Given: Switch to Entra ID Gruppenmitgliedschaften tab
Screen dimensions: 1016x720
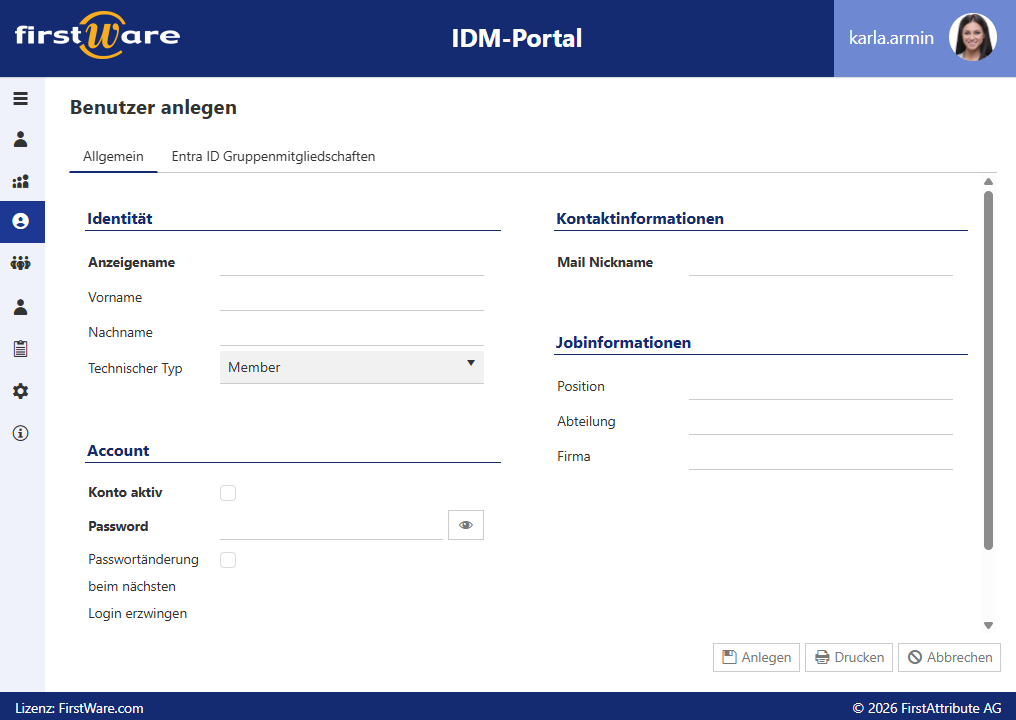Looking at the screenshot, I should tap(273, 156).
